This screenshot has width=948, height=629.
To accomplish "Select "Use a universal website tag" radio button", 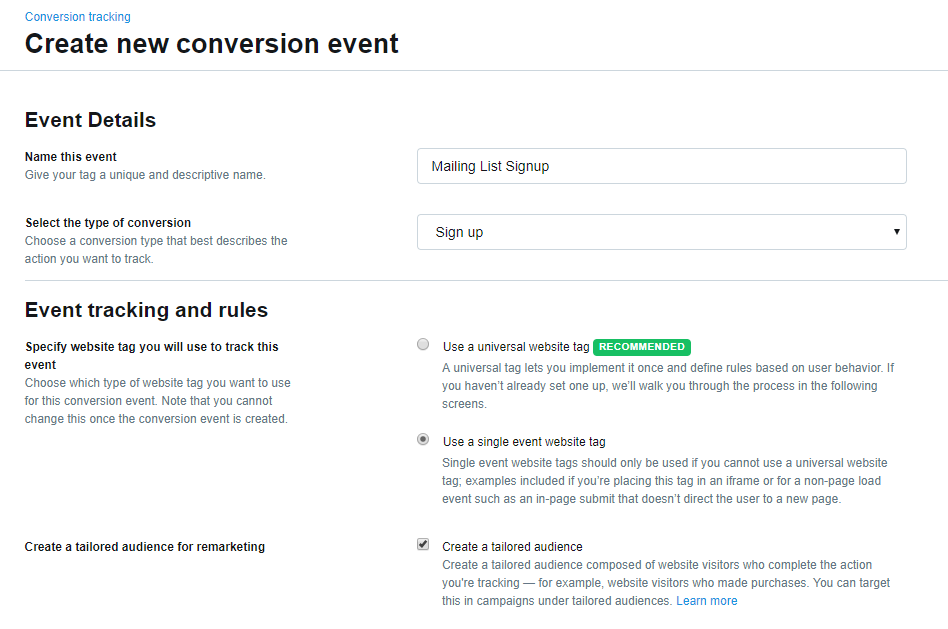I will (422, 343).
